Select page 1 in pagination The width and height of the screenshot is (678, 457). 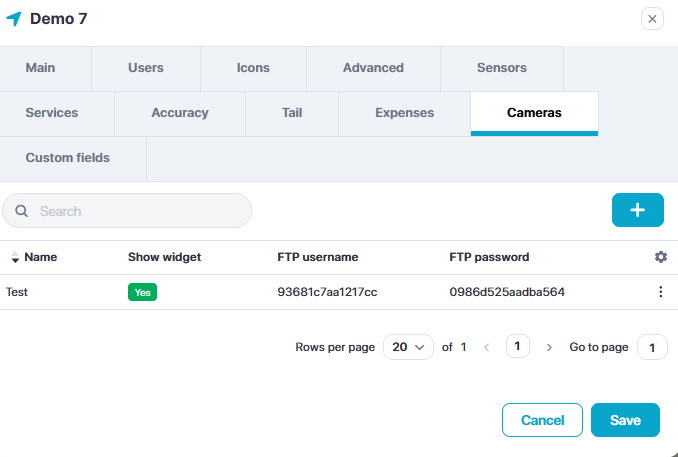click(517, 347)
